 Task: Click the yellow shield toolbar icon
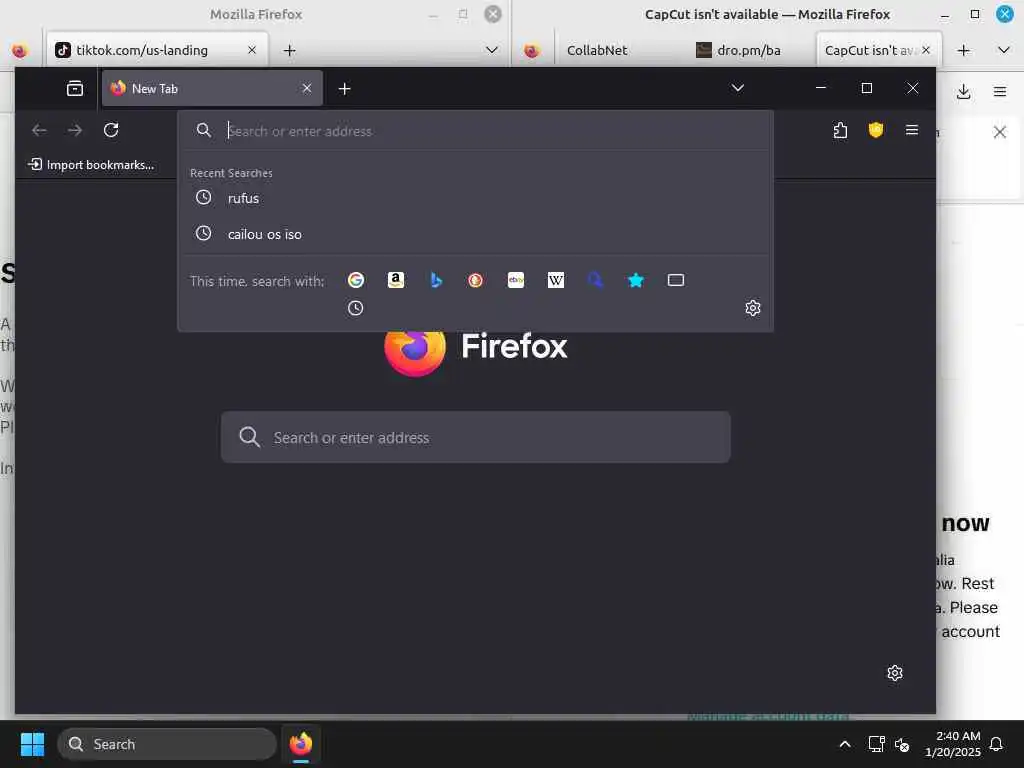tap(876, 130)
